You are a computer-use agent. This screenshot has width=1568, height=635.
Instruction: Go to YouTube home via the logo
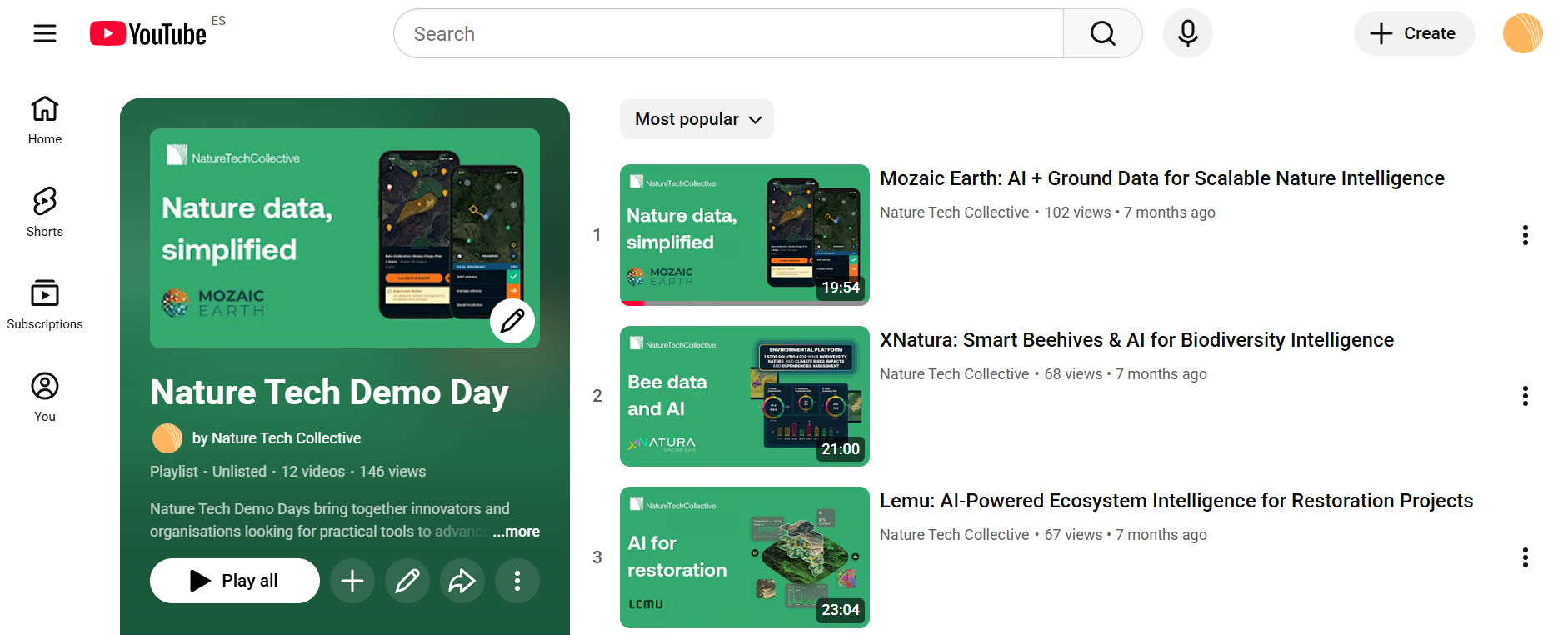148,33
